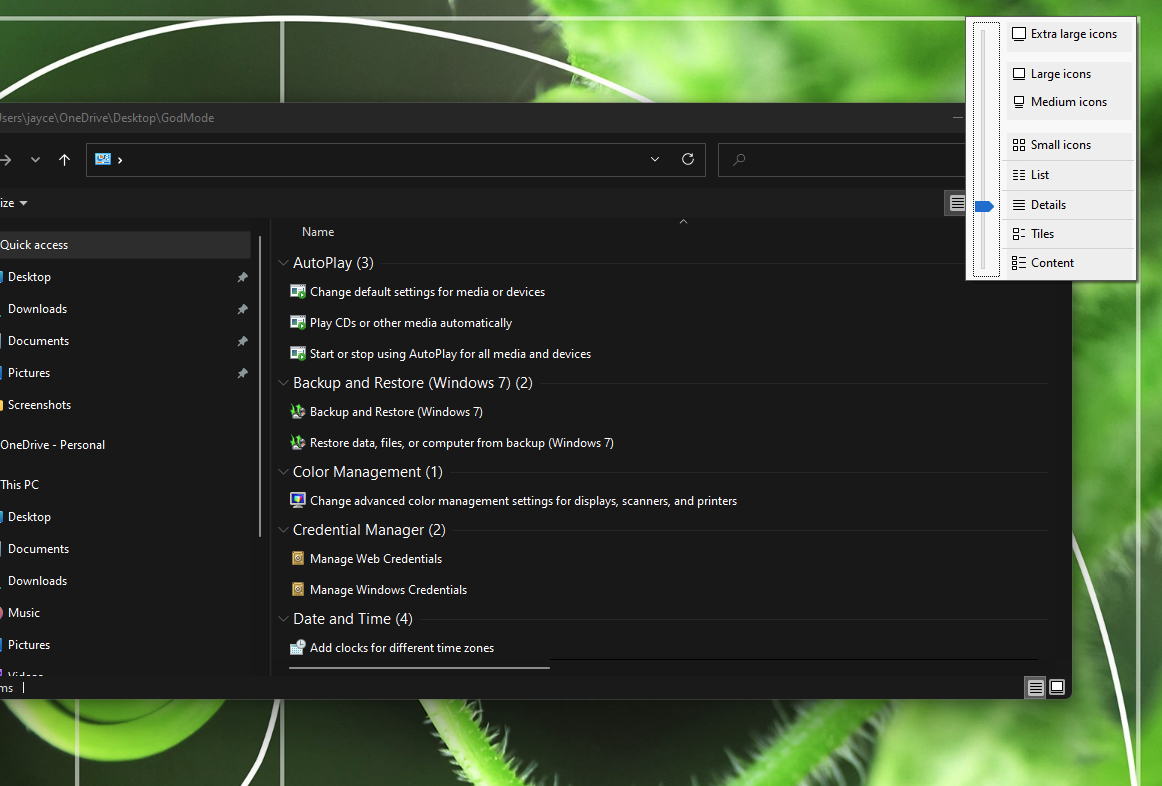Screen dimensions: 1162x786
Task: Select Quick access in navigation pane
Action: pyautogui.click(x=125, y=245)
